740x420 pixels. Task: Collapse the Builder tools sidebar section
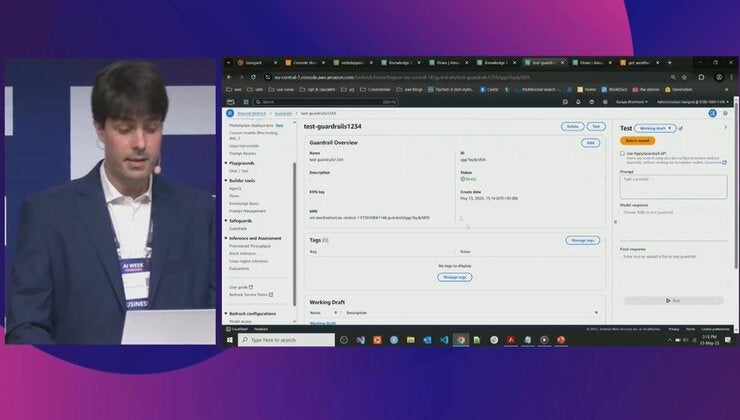point(226,181)
